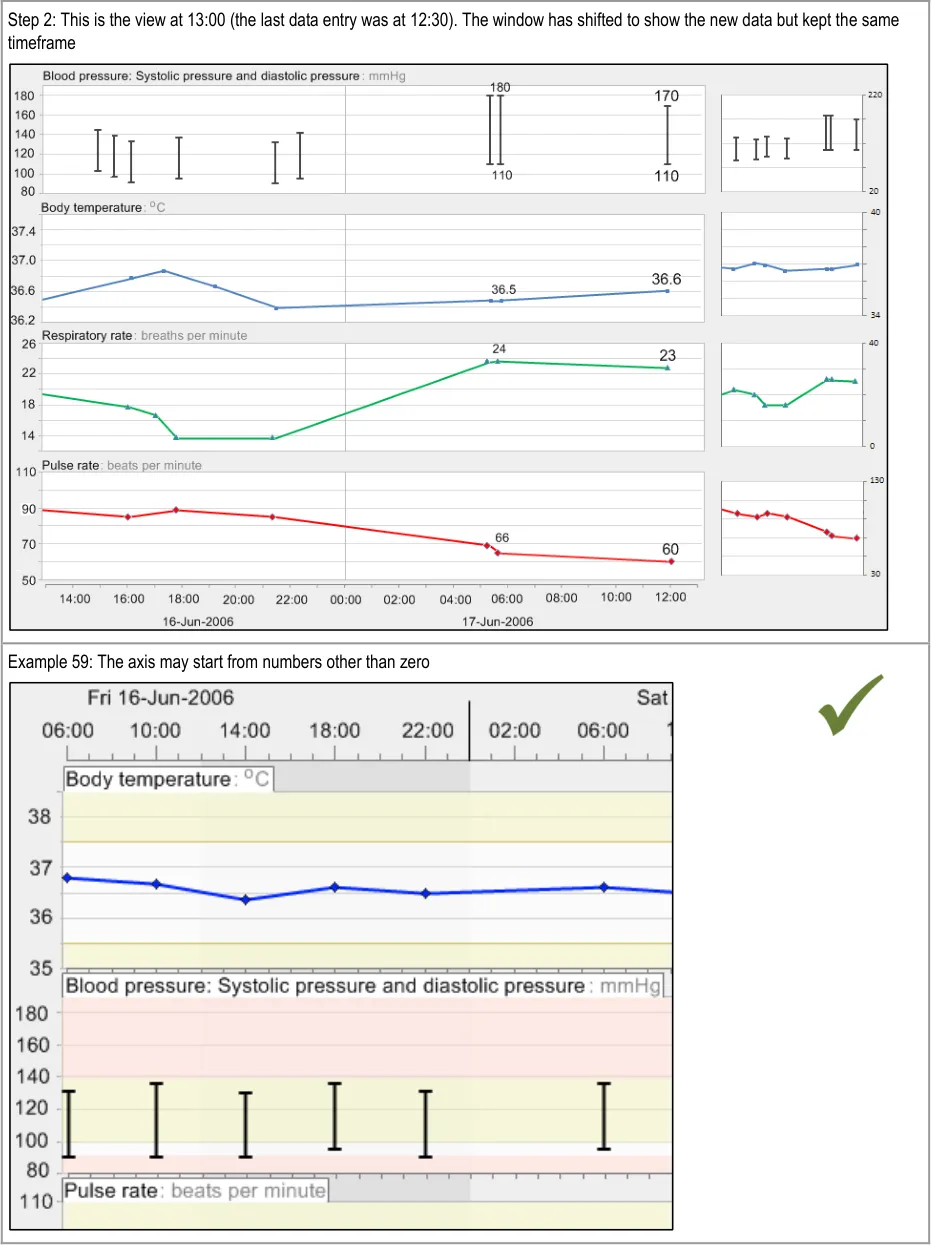Viewport: 931px width, 1245px height.
Task: Select Blood pressure tab in lower chart
Action: pyautogui.click(x=362, y=986)
